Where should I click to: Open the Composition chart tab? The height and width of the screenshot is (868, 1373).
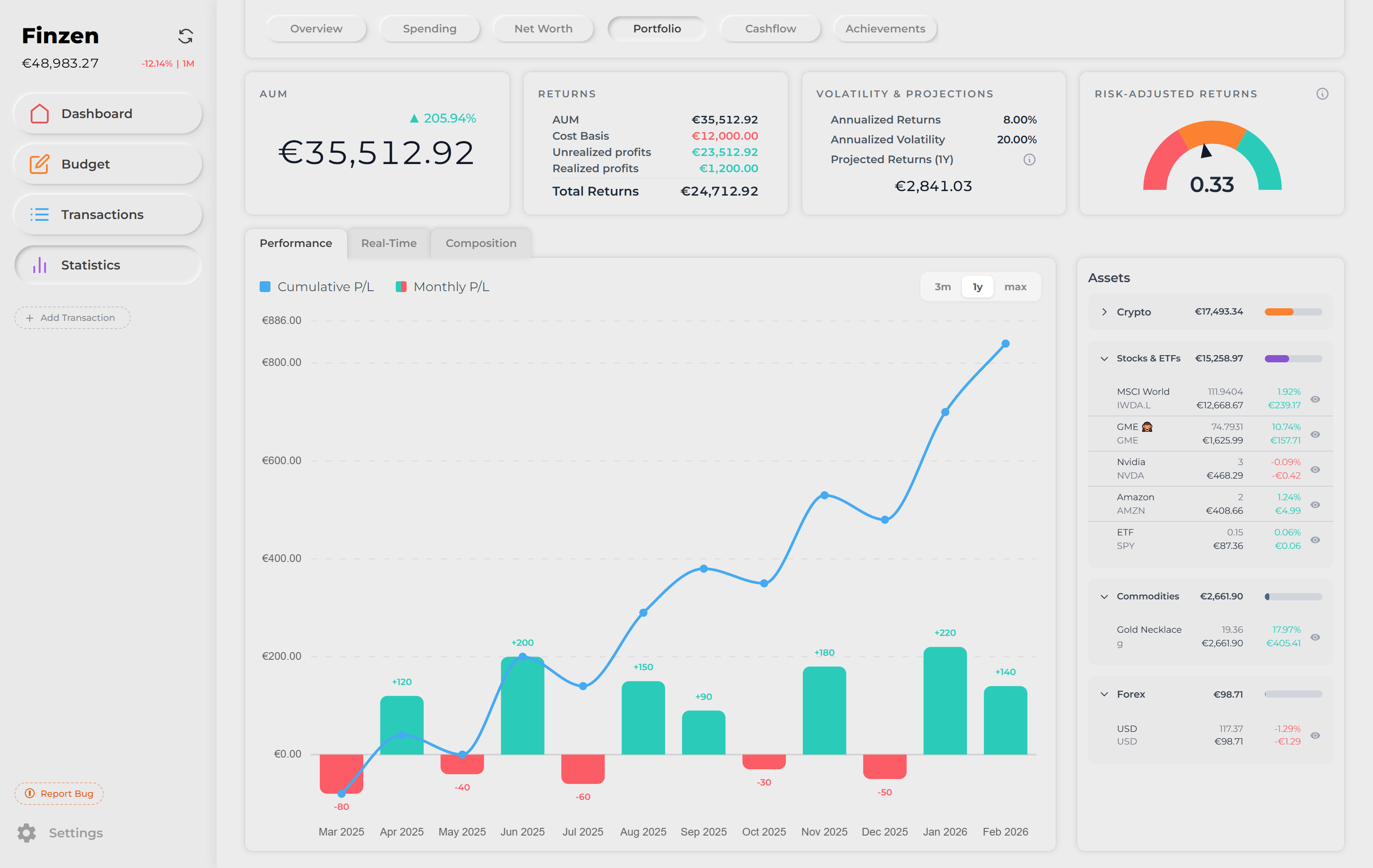pyautogui.click(x=481, y=243)
